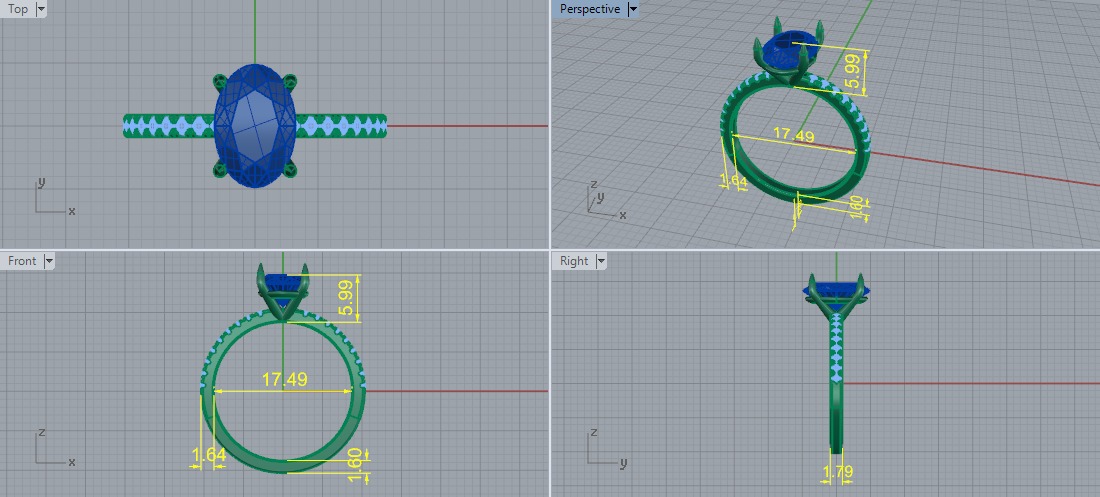Image resolution: width=1100 pixels, height=497 pixels.
Task: Click the axis icon in Perspective viewport
Action: click(605, 200)
